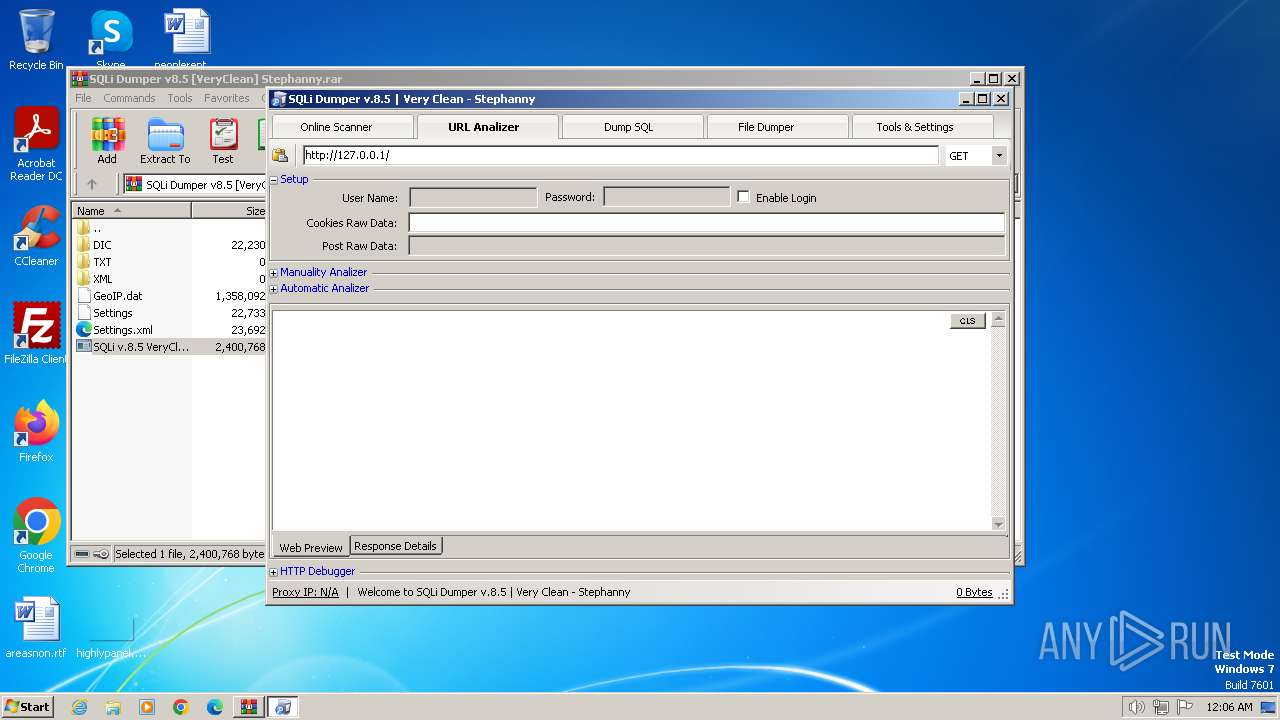Collapse the Setup section

click(274, 180)
